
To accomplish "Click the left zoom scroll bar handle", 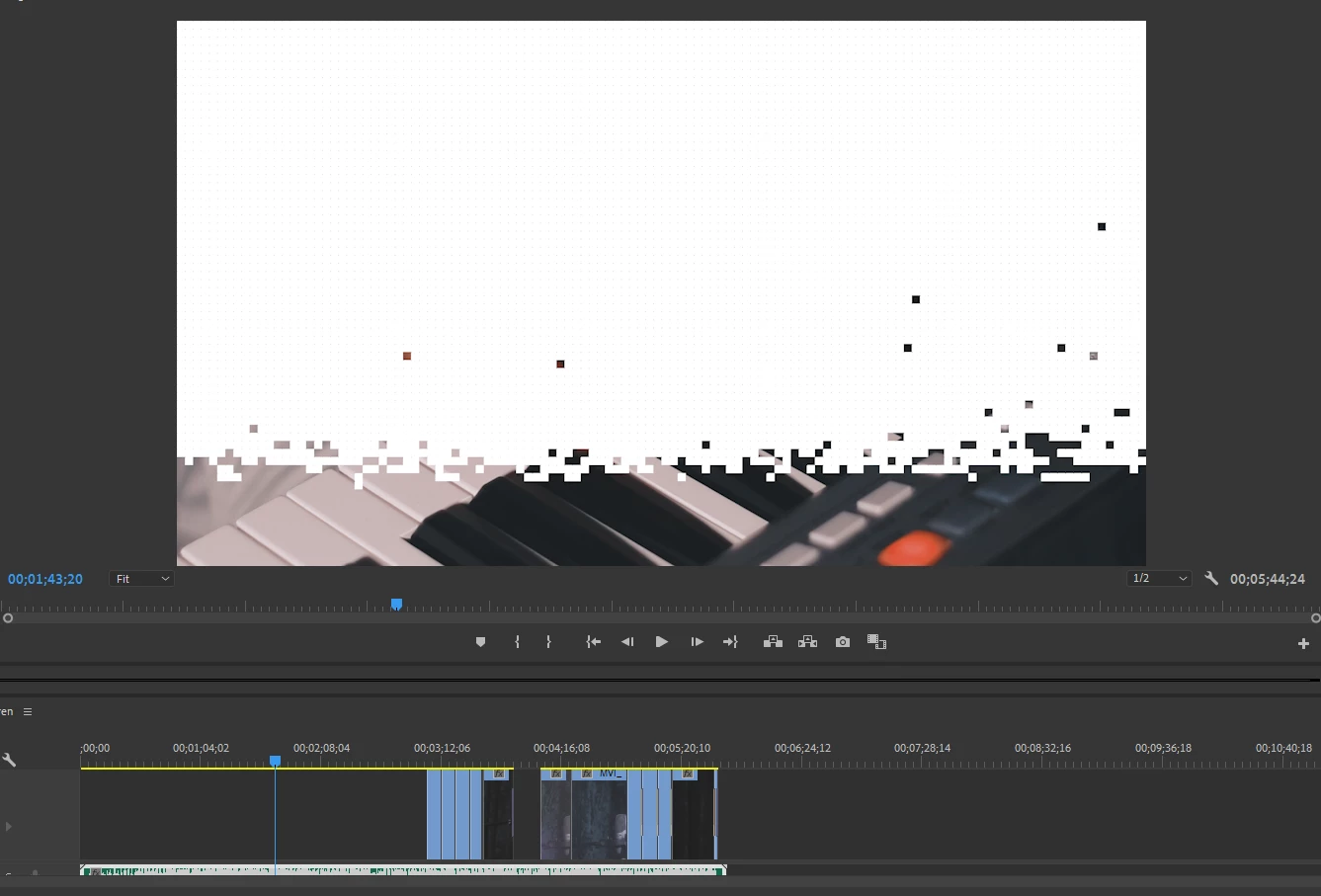I will click(8, 618).
